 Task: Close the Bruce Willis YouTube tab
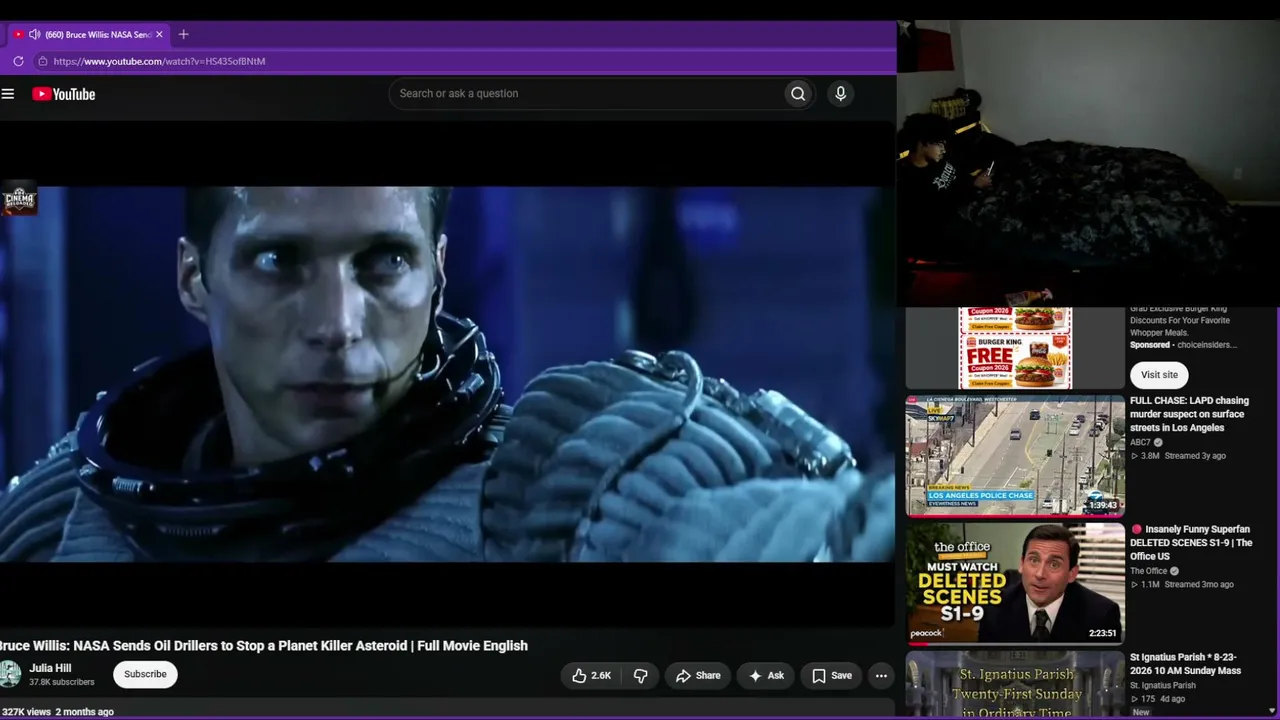(x=159, y=34)
